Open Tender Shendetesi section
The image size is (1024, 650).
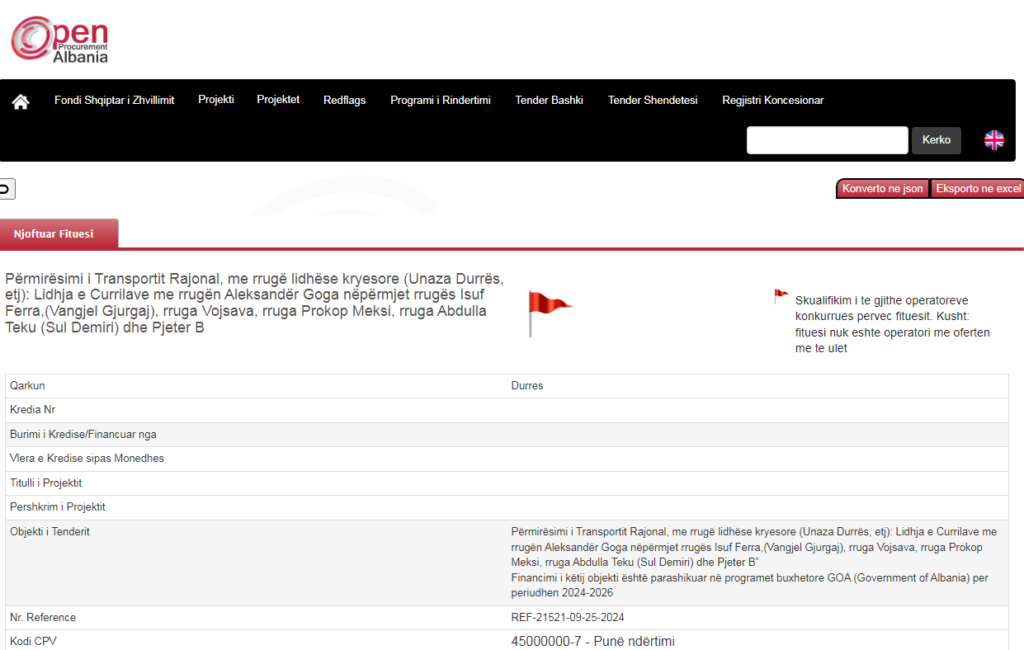pyautogui.click(x=652, y=100)
